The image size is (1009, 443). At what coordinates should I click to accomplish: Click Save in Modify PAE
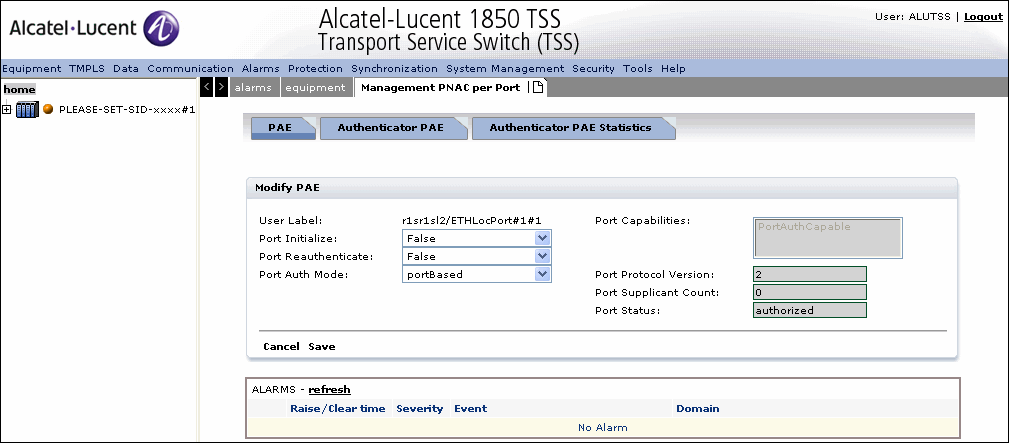click(x=322, y=346)
